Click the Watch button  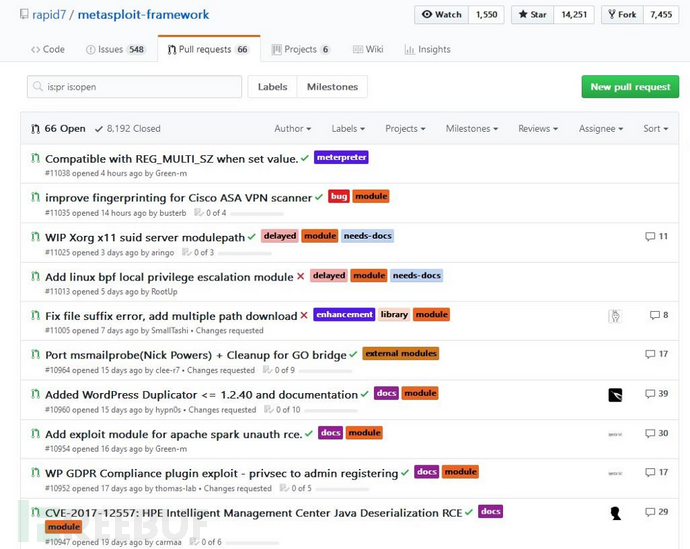tap(441, 15)
